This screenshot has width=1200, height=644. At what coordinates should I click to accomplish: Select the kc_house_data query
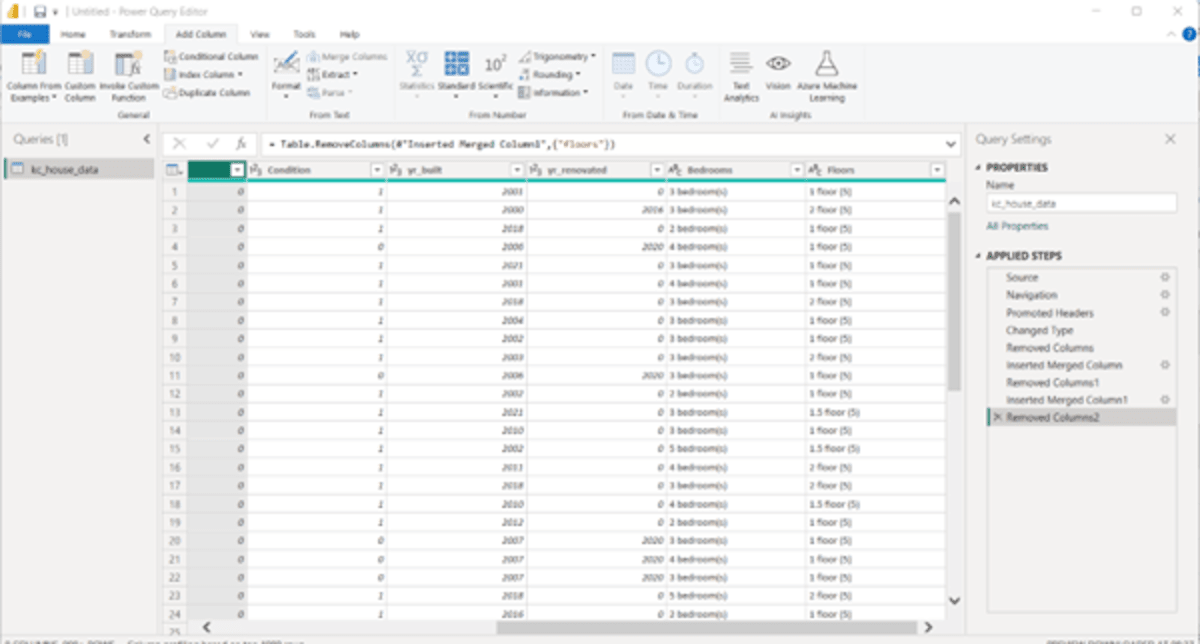[x=79, y=170]
